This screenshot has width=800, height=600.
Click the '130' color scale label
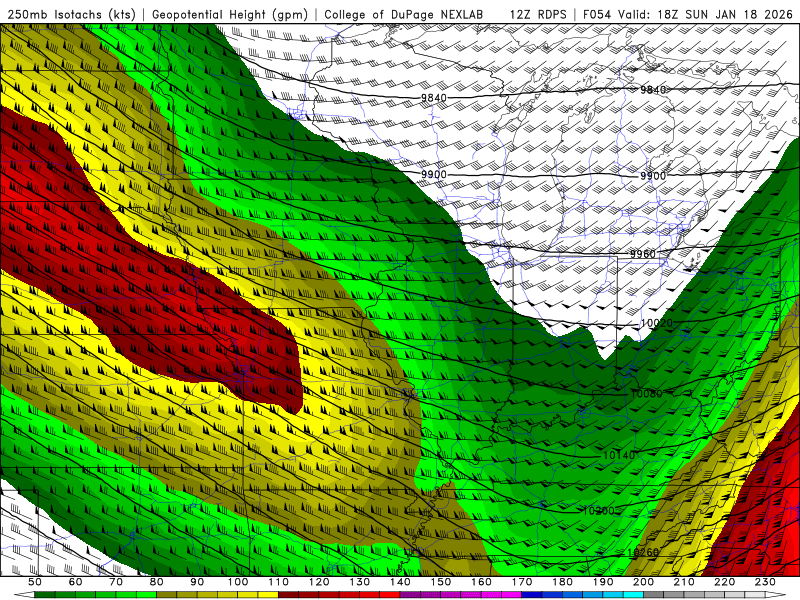point(359,582)
